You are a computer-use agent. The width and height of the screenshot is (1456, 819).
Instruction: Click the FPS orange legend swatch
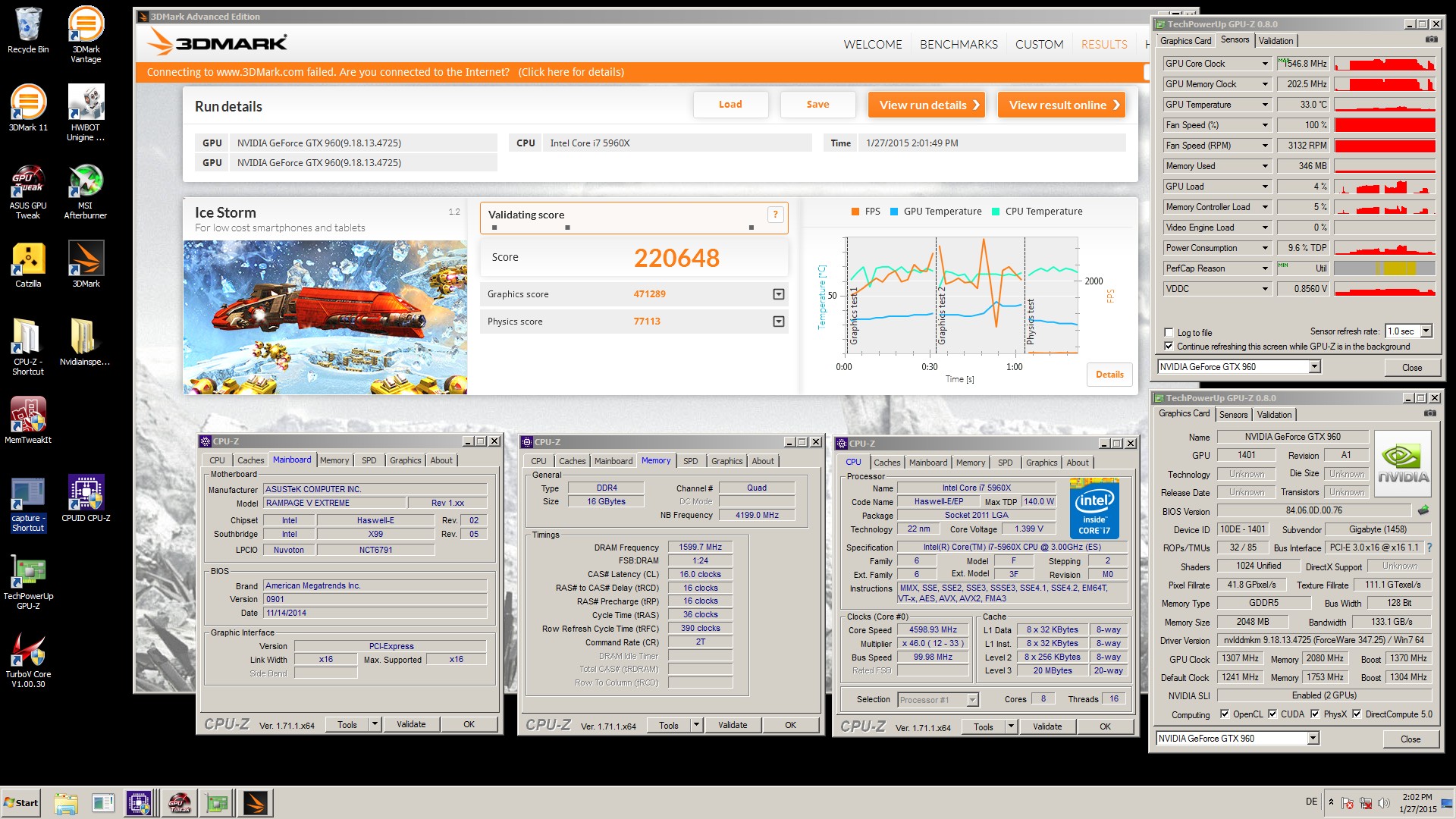point(855,212)
